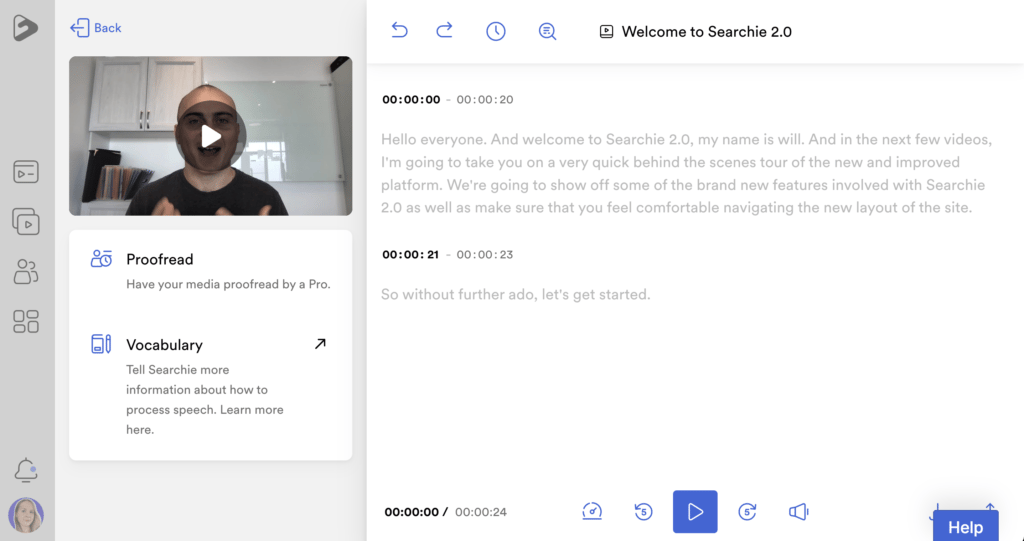
Task: Rewind five seconds
Action: (643, 512)
